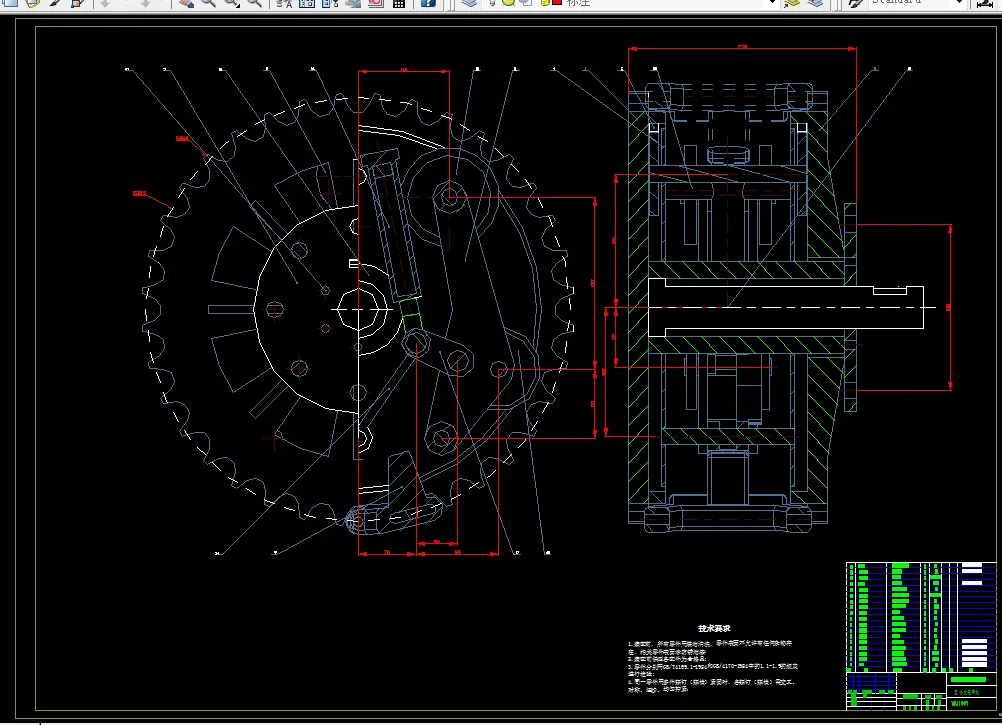Select the title block at bottom right
Viewport: 1002px width, 725px height.
pyautogui.click(x=921, y=691)
